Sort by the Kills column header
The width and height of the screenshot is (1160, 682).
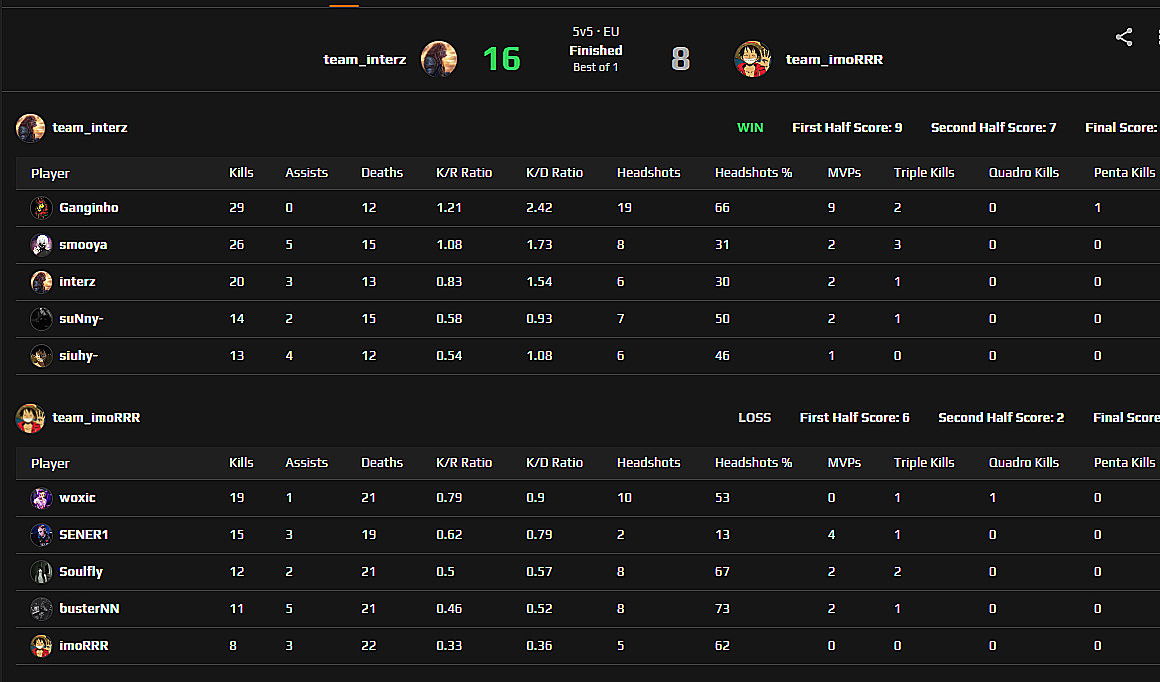(x=241, y=172)
